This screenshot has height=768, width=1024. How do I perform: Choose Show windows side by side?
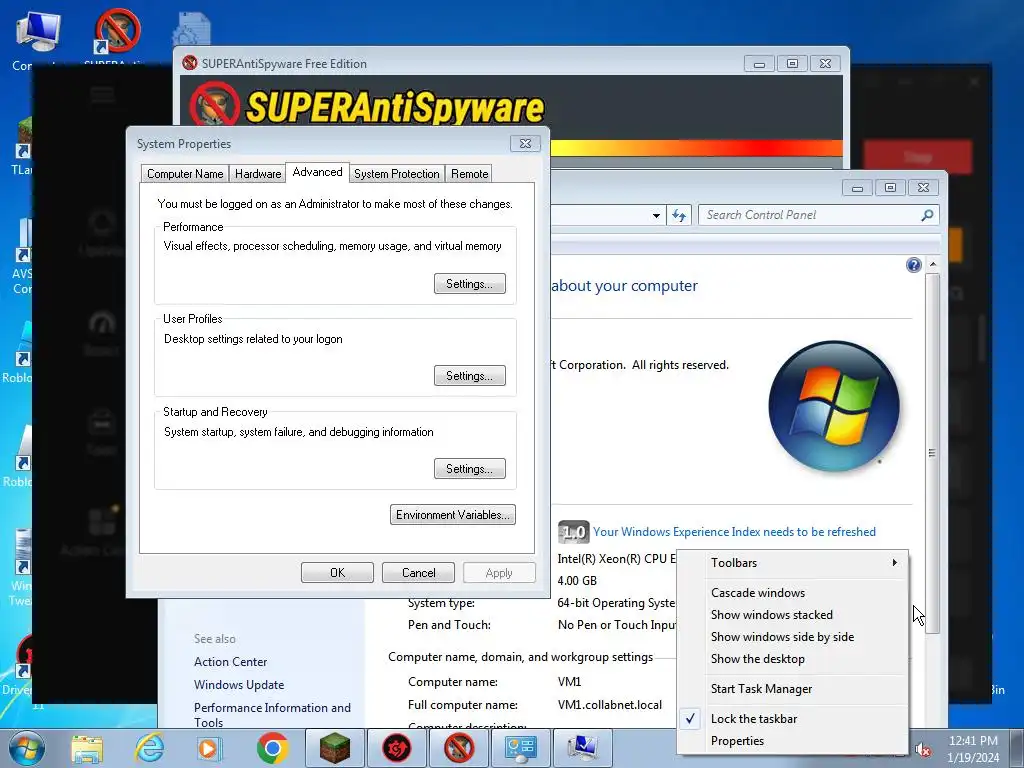click(x=793, y=637)
